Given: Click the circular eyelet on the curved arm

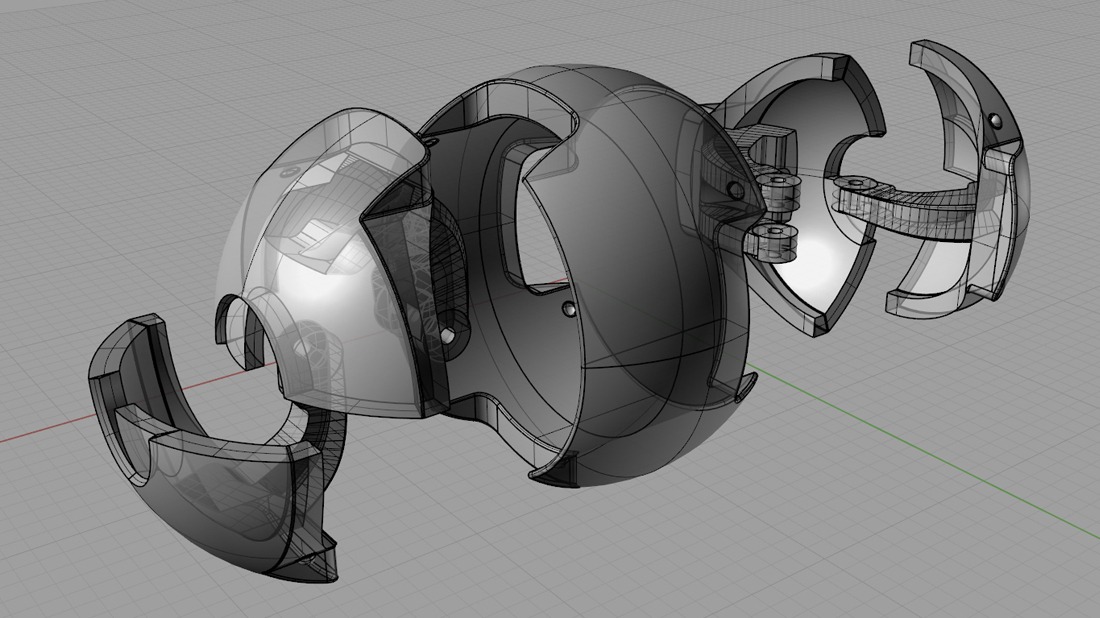Looking at the screenshot, I should (x=856, y=183).
